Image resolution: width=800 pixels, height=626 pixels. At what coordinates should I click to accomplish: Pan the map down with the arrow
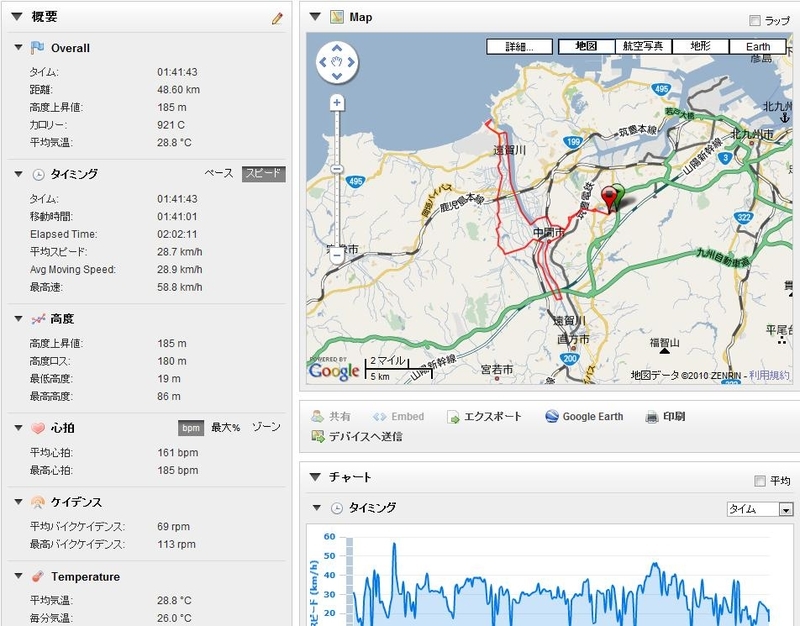tap(337, 76)
